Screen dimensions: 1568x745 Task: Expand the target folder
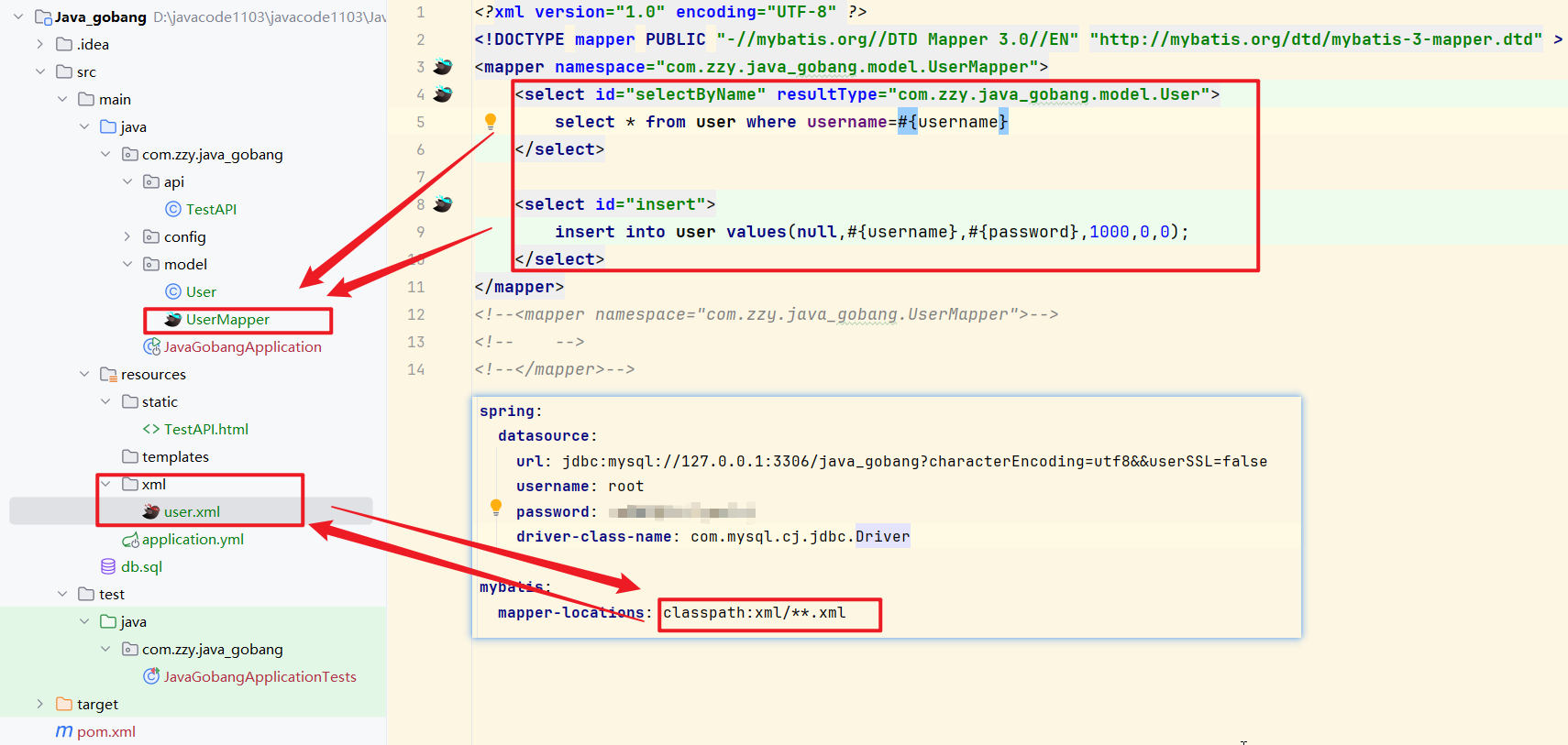(39, 704)
